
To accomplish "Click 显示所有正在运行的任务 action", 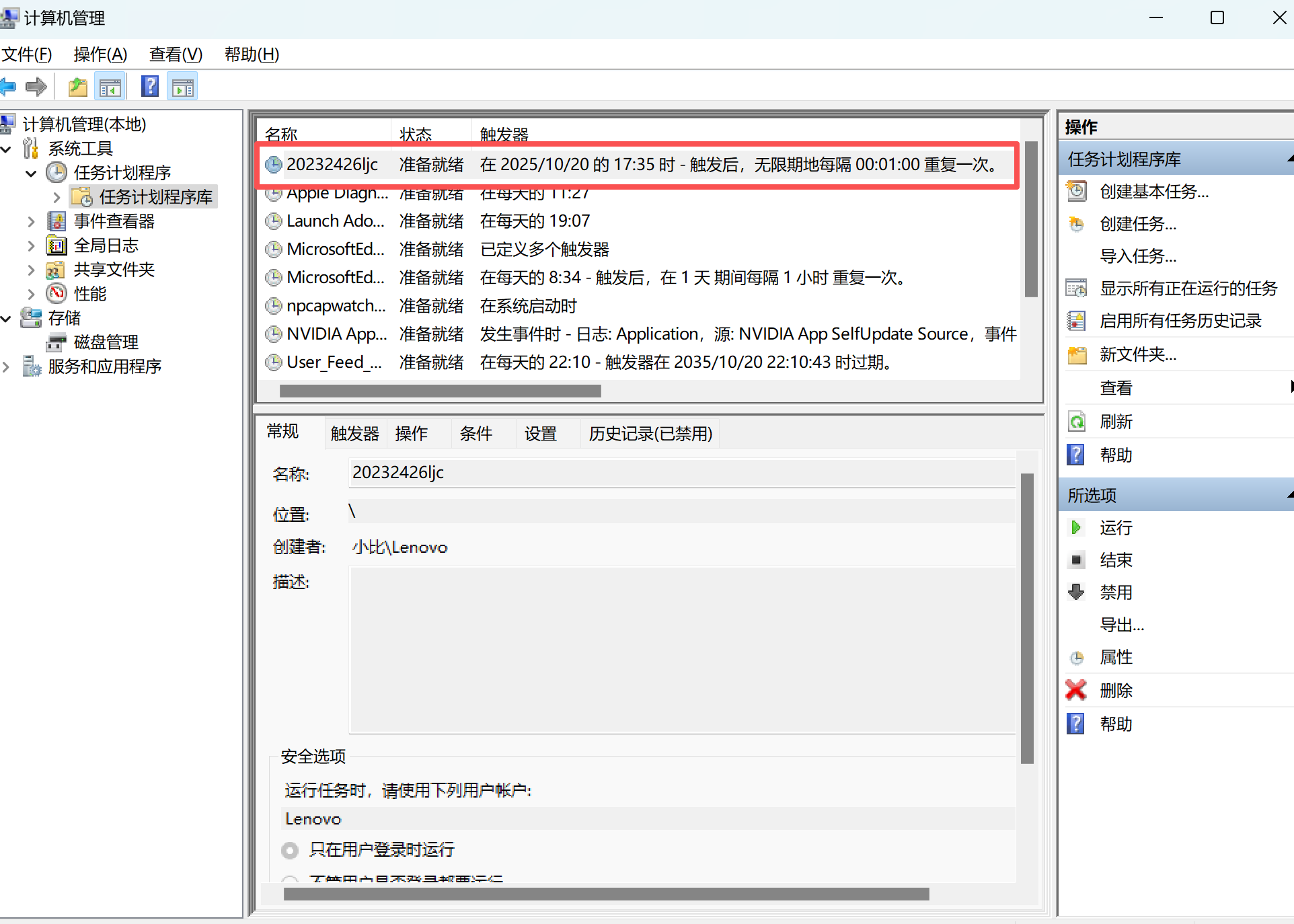I will click(1188, 288).
